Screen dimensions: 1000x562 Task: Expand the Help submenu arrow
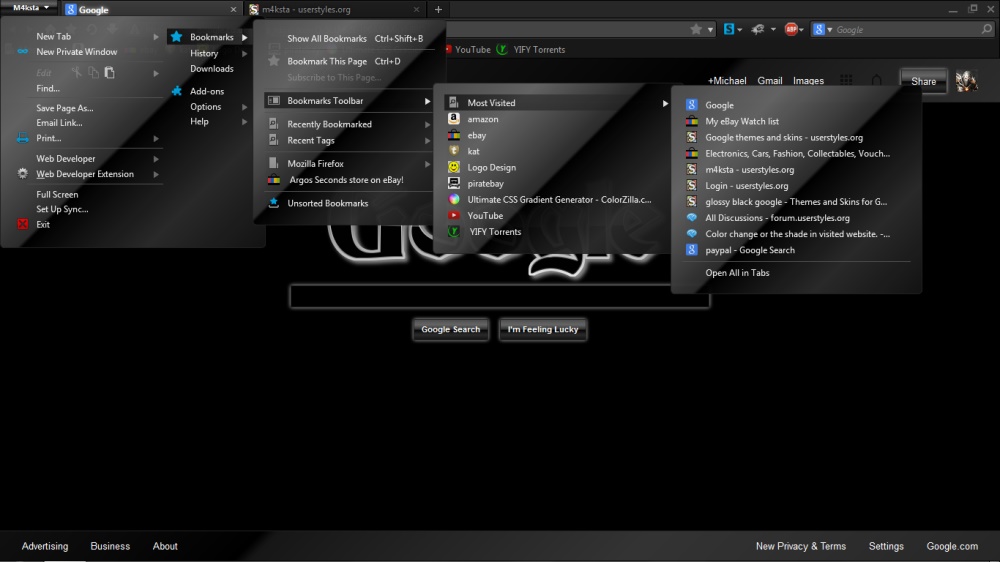244,122
